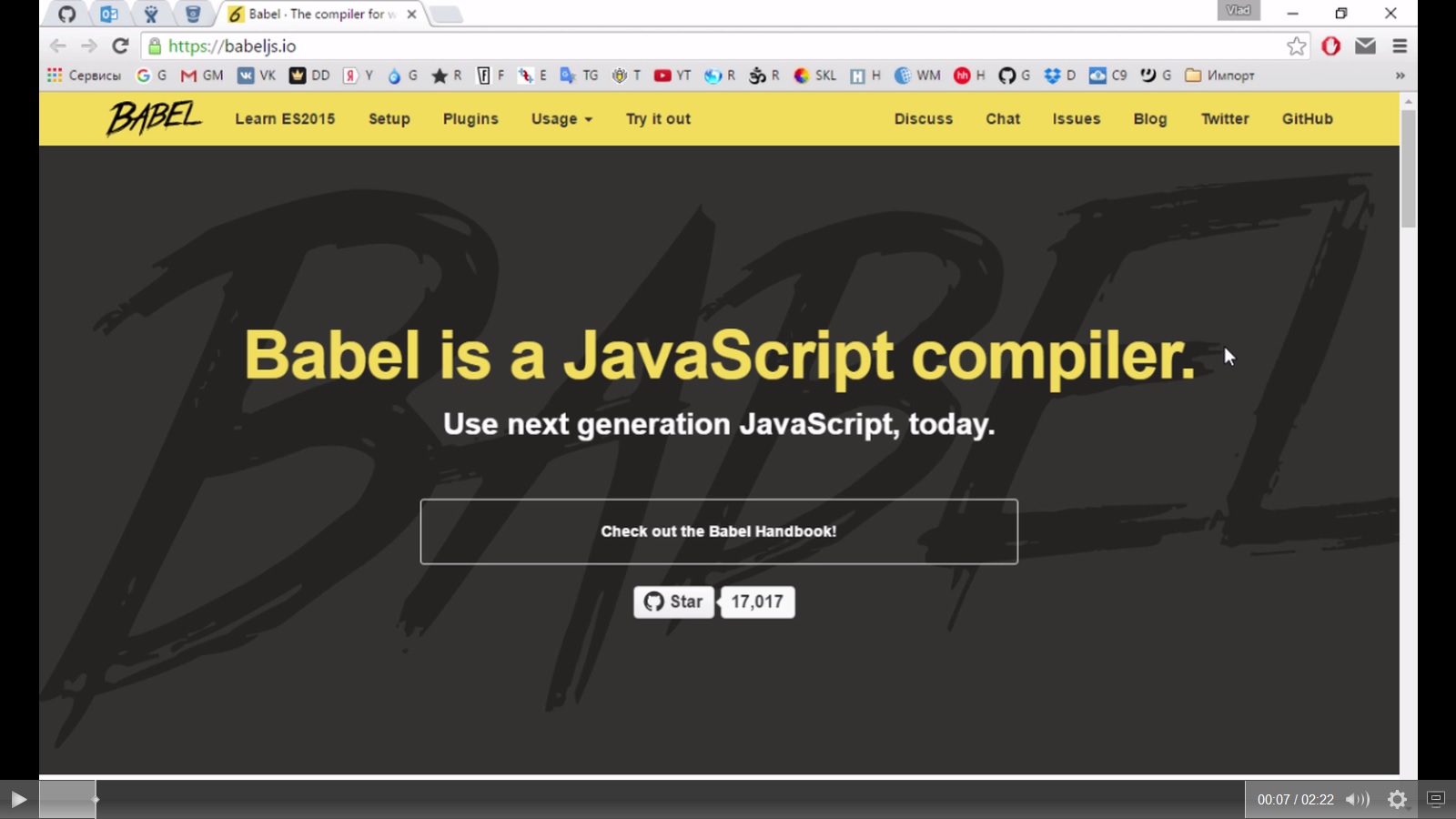Open the Twitter link

[x=1225, y=119]
